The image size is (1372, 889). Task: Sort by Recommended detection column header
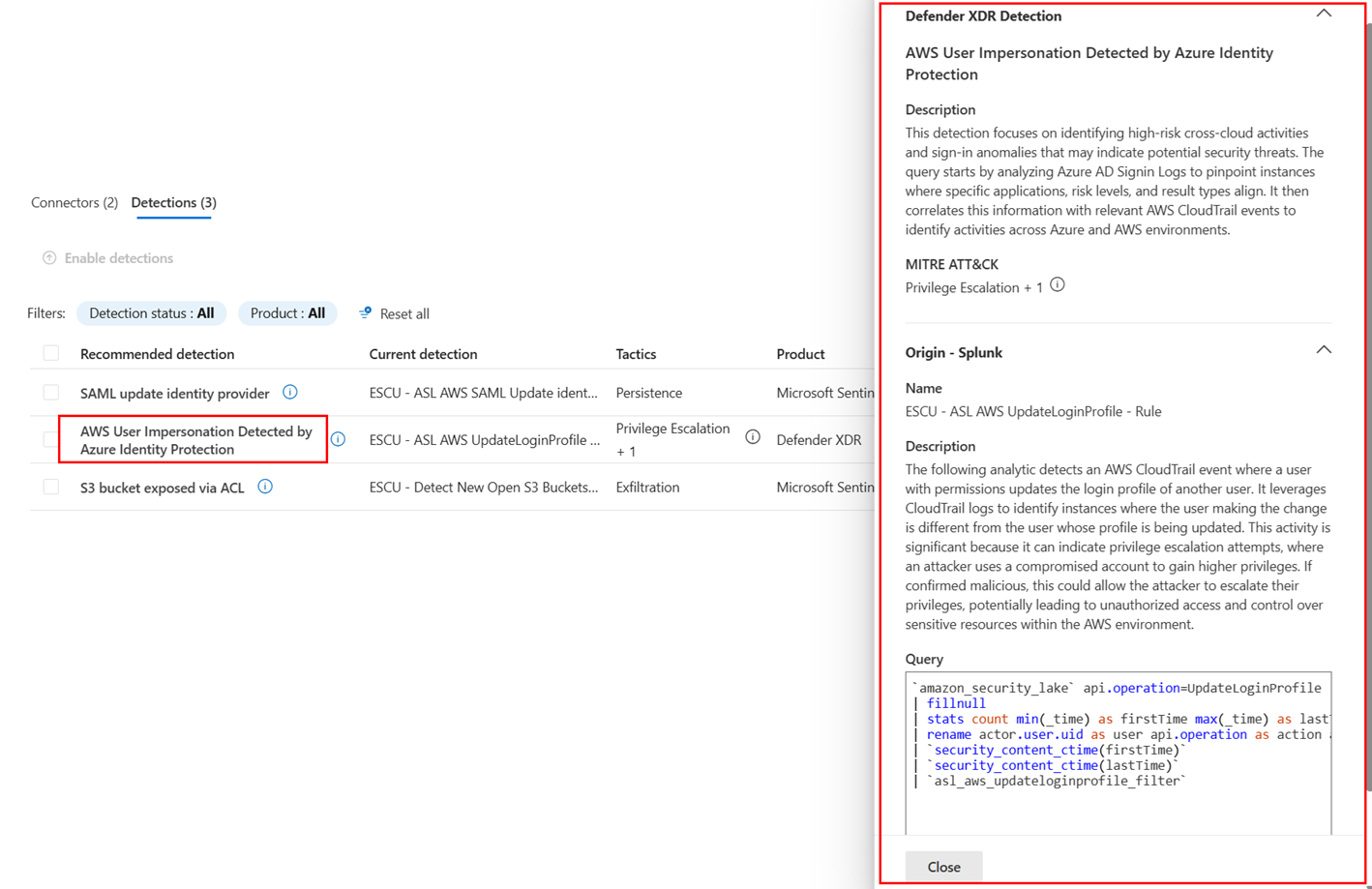[x=157, y=354]
